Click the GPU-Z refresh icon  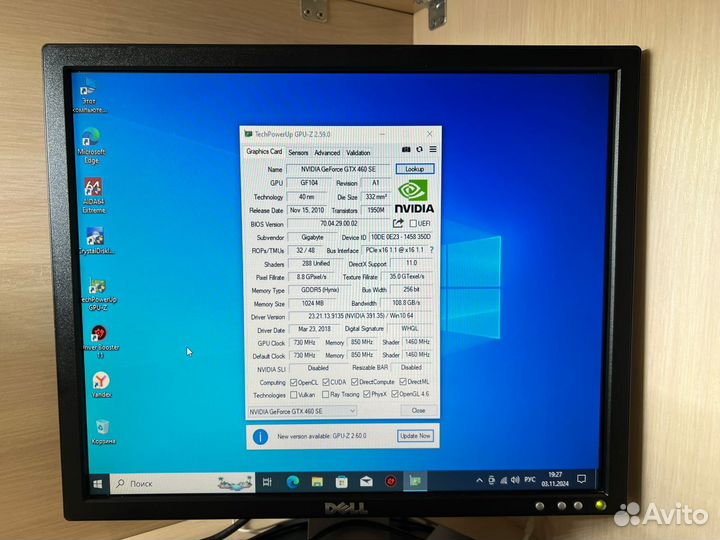point(419,149)
